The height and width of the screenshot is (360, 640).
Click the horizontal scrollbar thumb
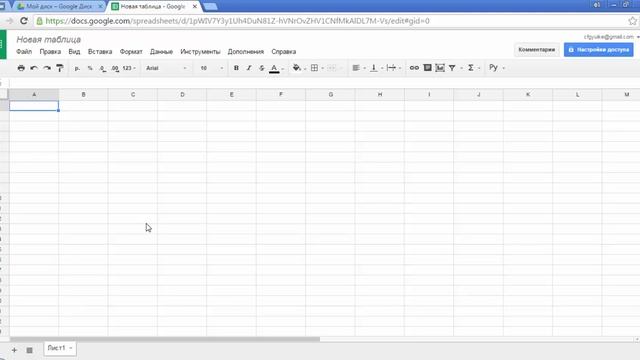pos(164,339)
